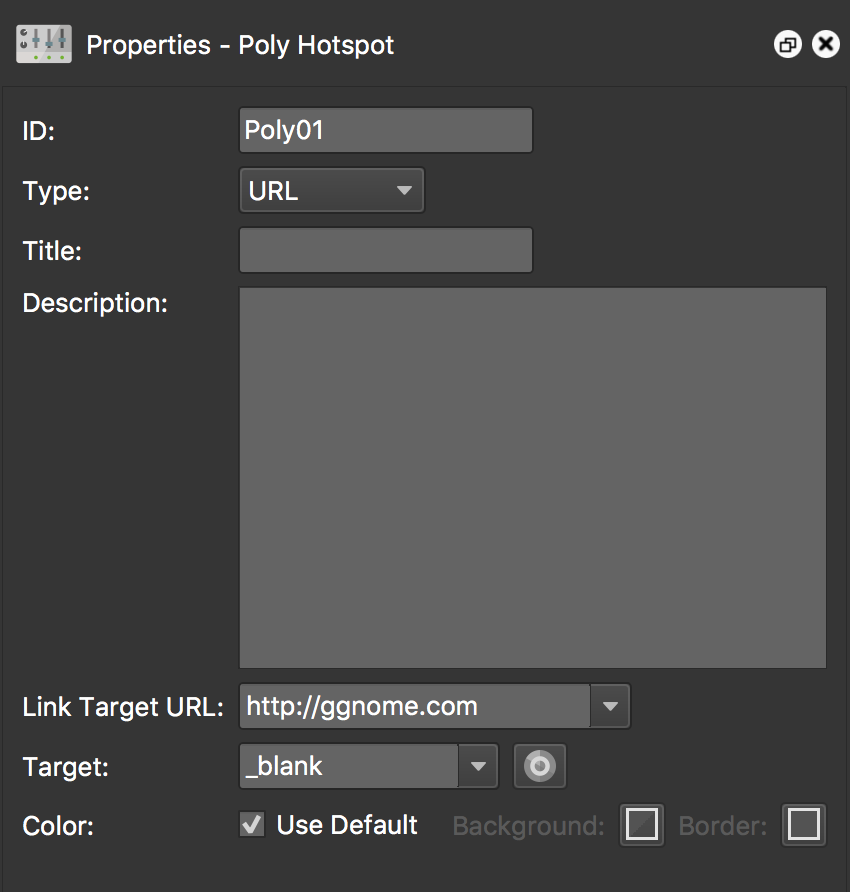Expand the Target dropdown arrow
The height and width of the screenshot is (892, 850).
478,766
